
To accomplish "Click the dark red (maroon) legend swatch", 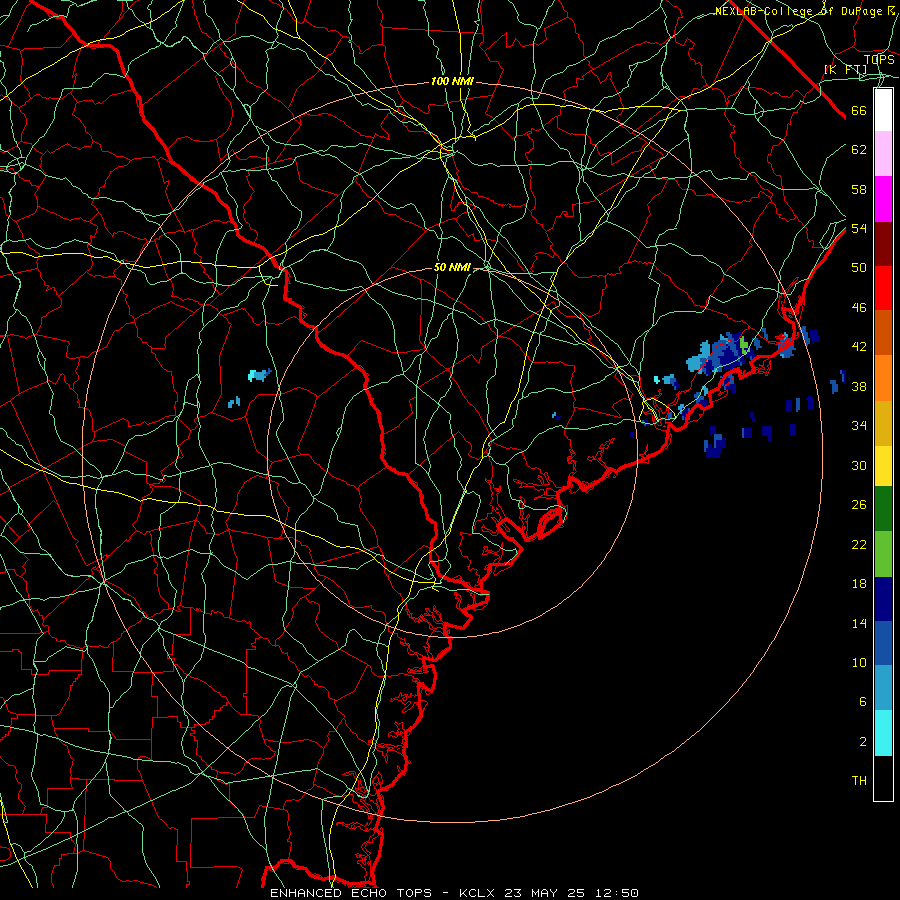I will pyautogui.click(x=883, y=243).
